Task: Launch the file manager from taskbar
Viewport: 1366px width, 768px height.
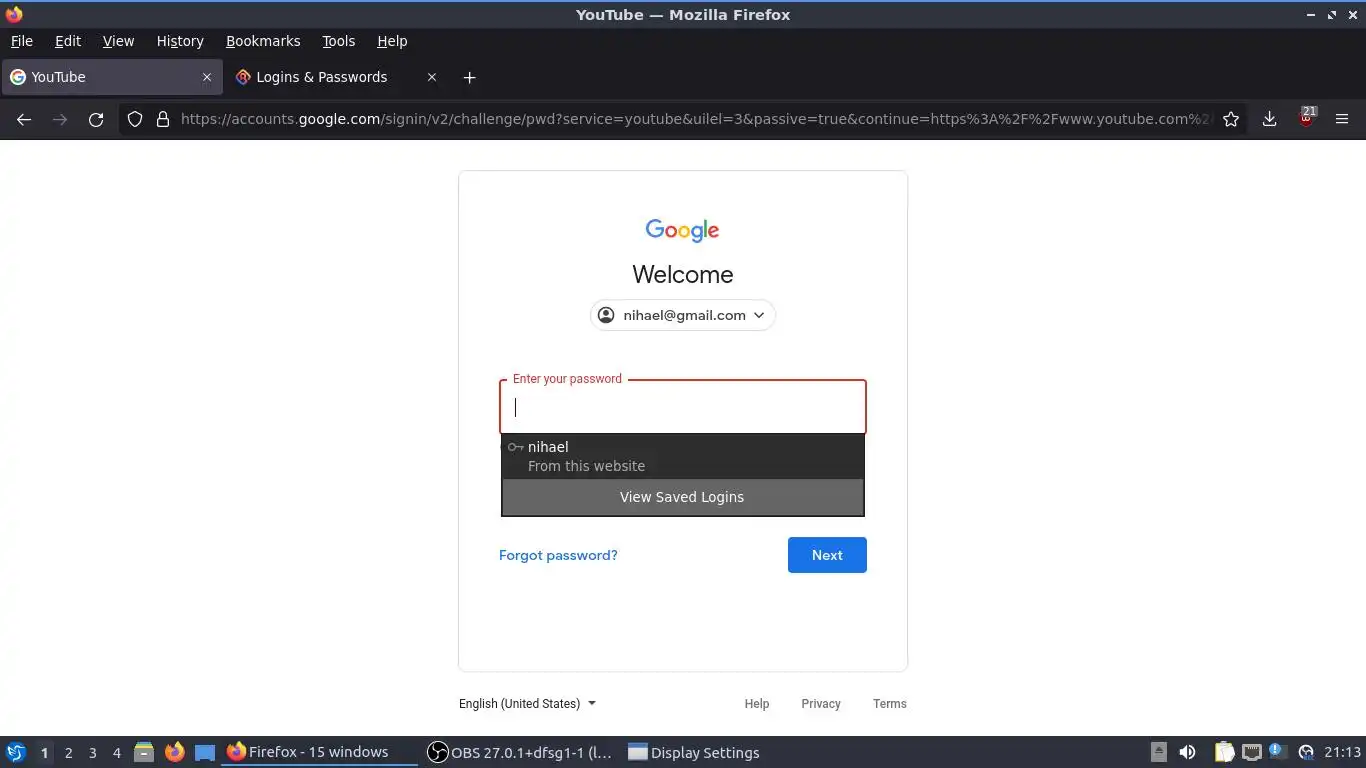Action: [144, 752]
